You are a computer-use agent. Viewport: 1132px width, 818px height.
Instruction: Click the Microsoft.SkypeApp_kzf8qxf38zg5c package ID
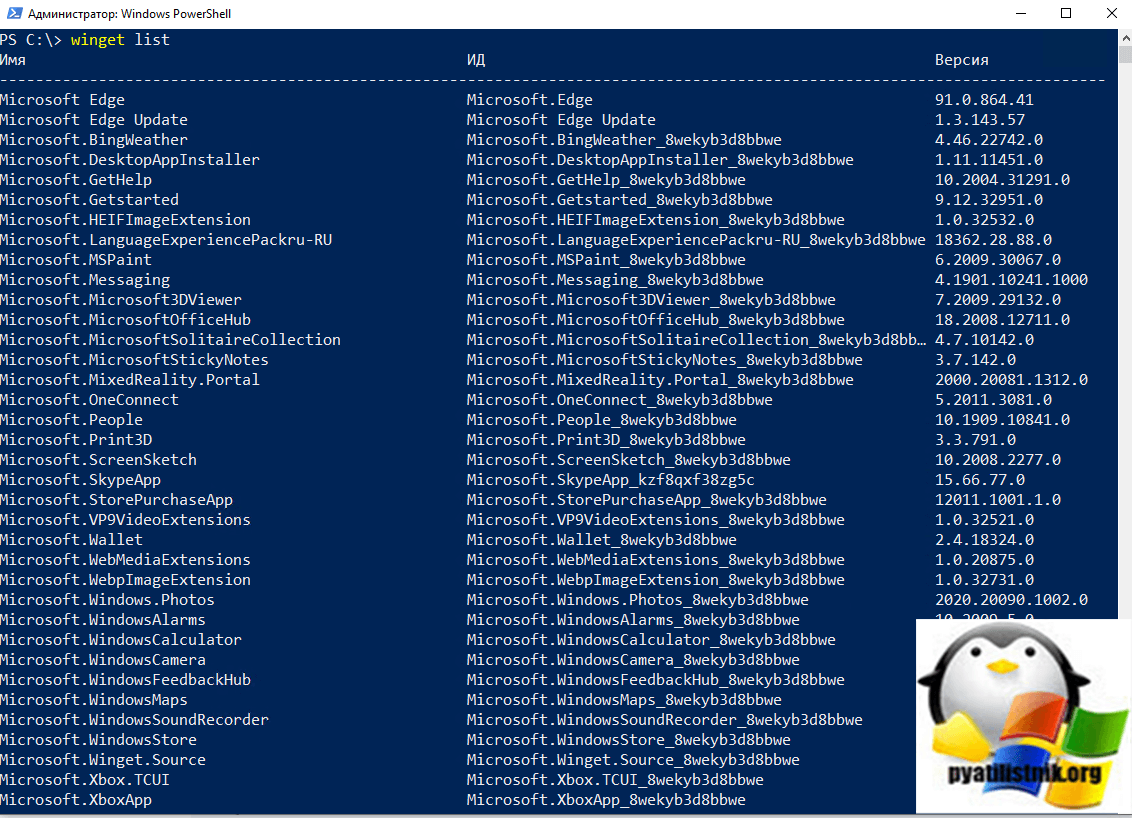[610, 480]
